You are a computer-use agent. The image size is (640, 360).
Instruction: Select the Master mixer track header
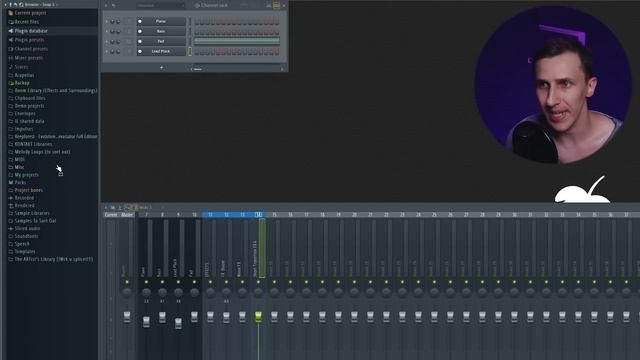click(127, 215)
